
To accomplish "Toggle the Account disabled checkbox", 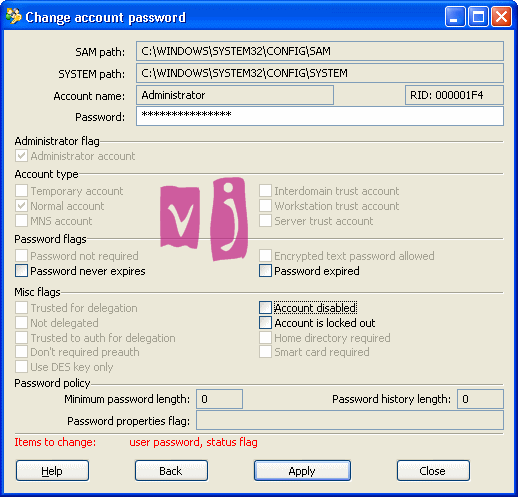I will click(265, 308).
